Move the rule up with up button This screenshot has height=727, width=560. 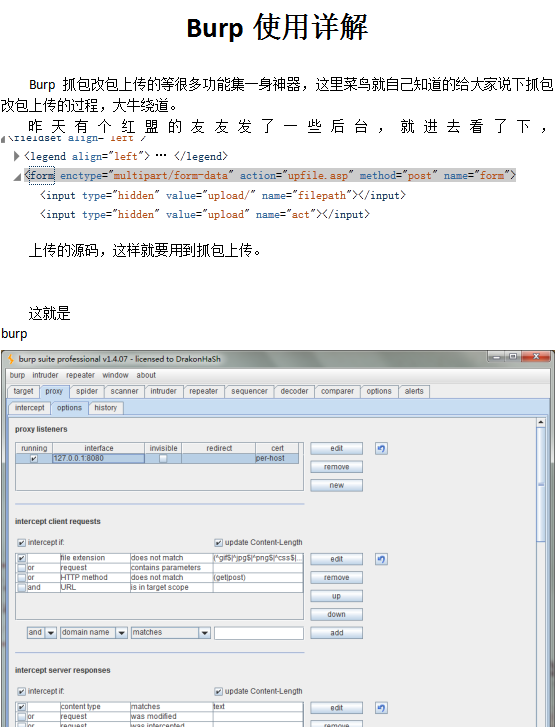pos(337,596)
